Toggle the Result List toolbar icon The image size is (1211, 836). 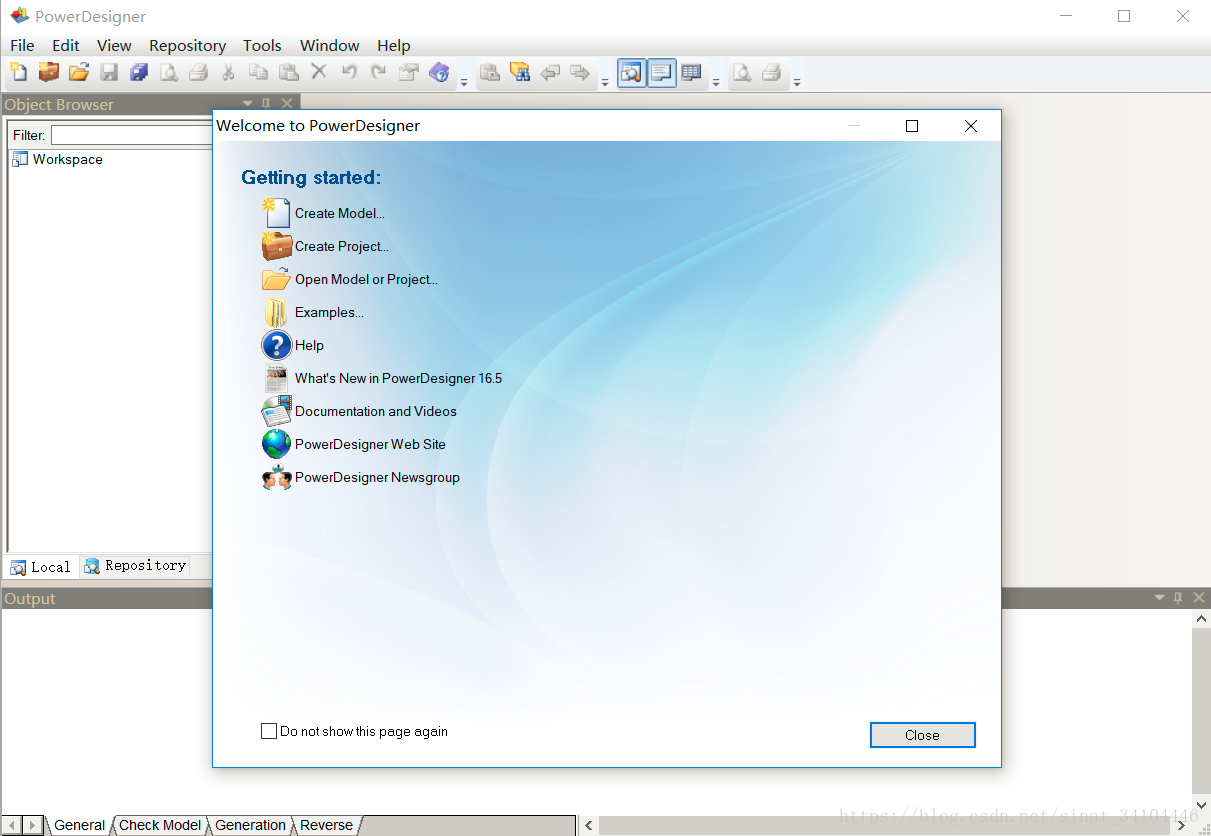(691, 72)
